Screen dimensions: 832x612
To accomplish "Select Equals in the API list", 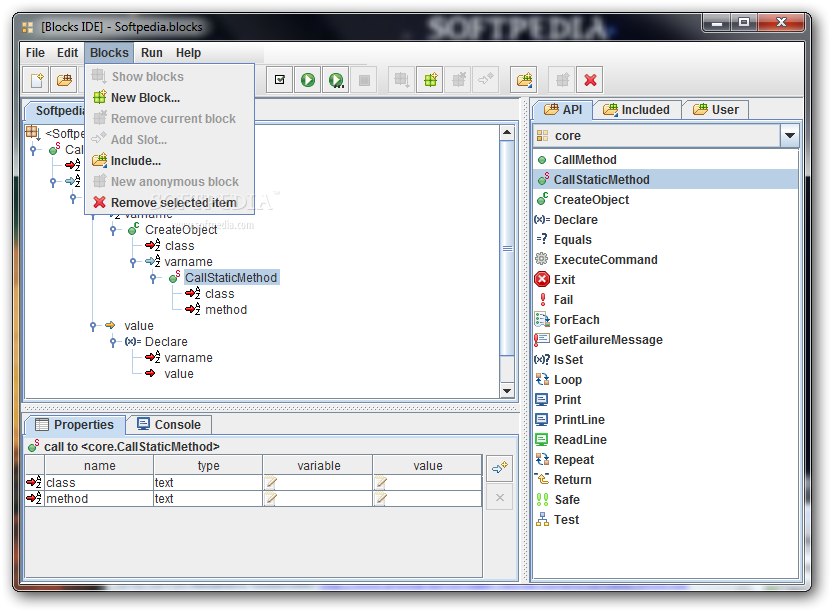I will coord(665,240).
